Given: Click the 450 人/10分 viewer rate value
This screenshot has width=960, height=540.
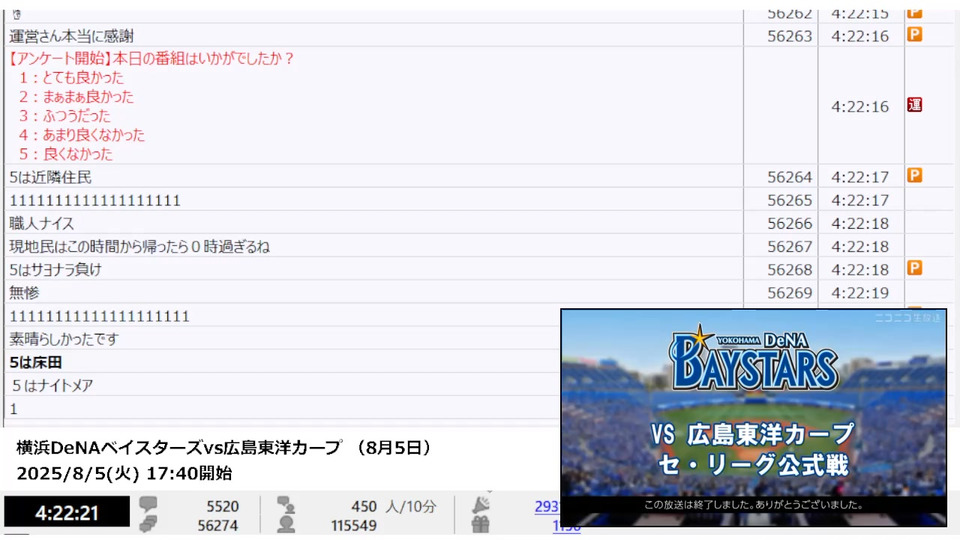Looking at the screenshot, I should pyautogui.click(x=394, y=506).
